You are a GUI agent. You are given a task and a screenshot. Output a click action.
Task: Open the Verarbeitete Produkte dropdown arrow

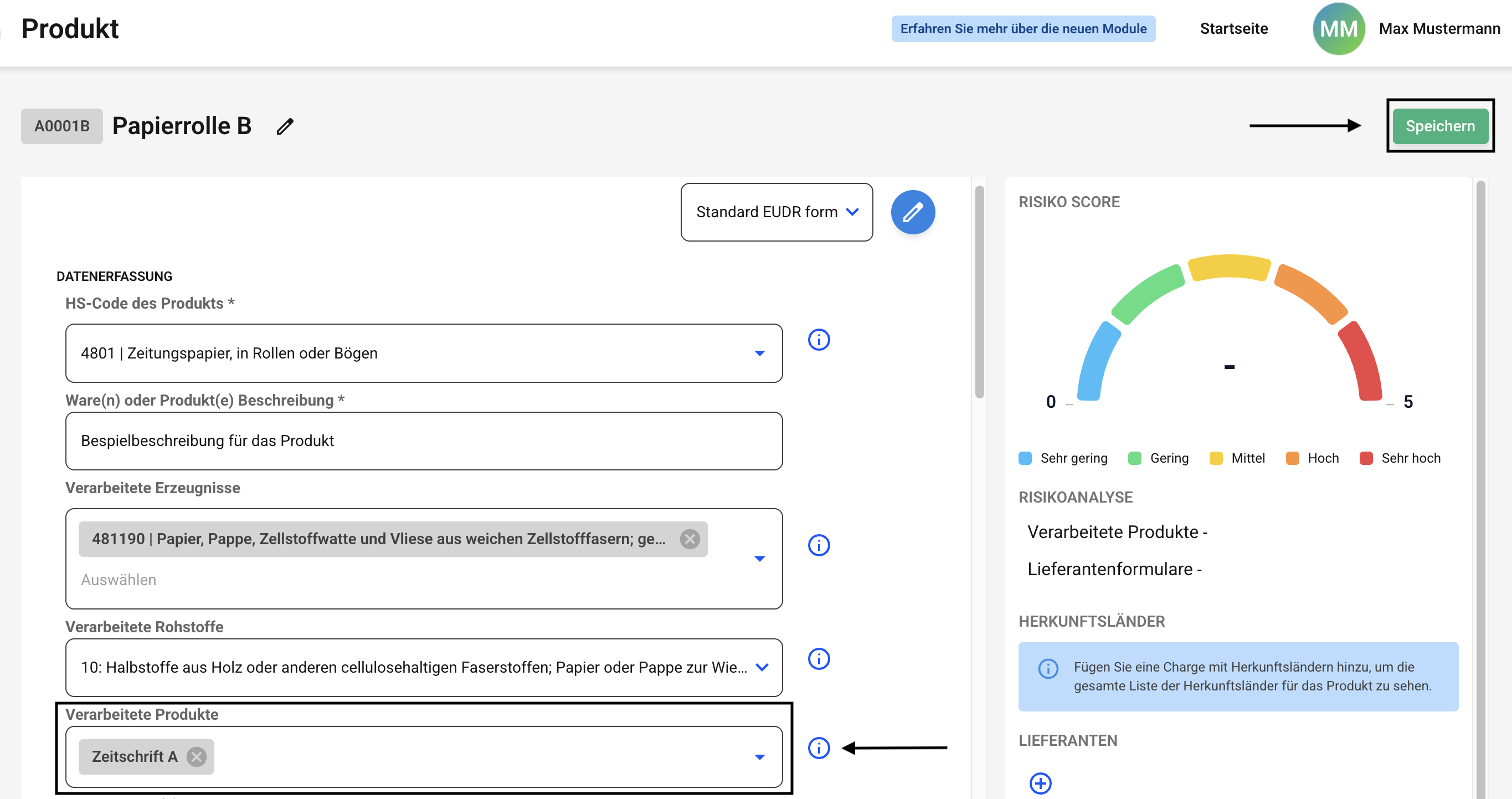[x=759, y=757]
